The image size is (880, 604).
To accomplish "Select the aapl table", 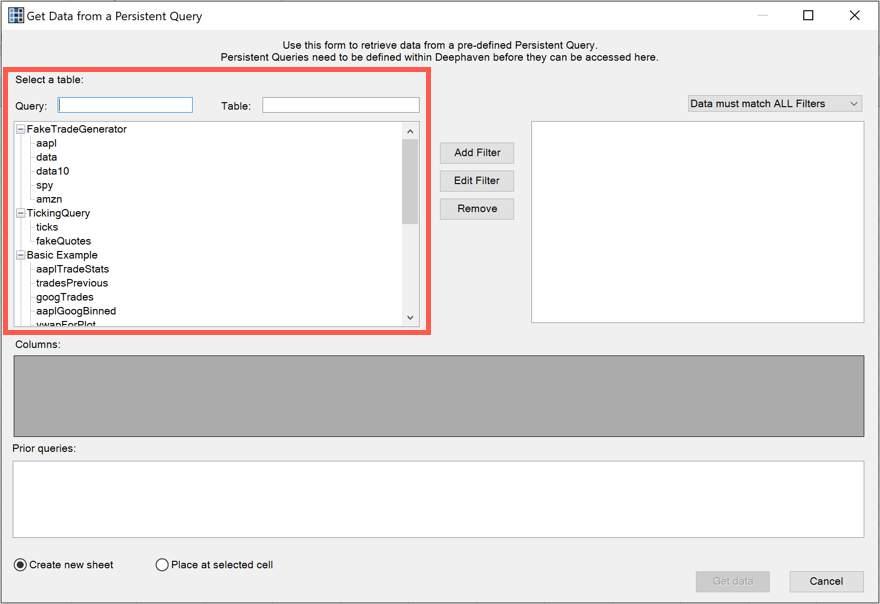I will [x=46, y=143].
